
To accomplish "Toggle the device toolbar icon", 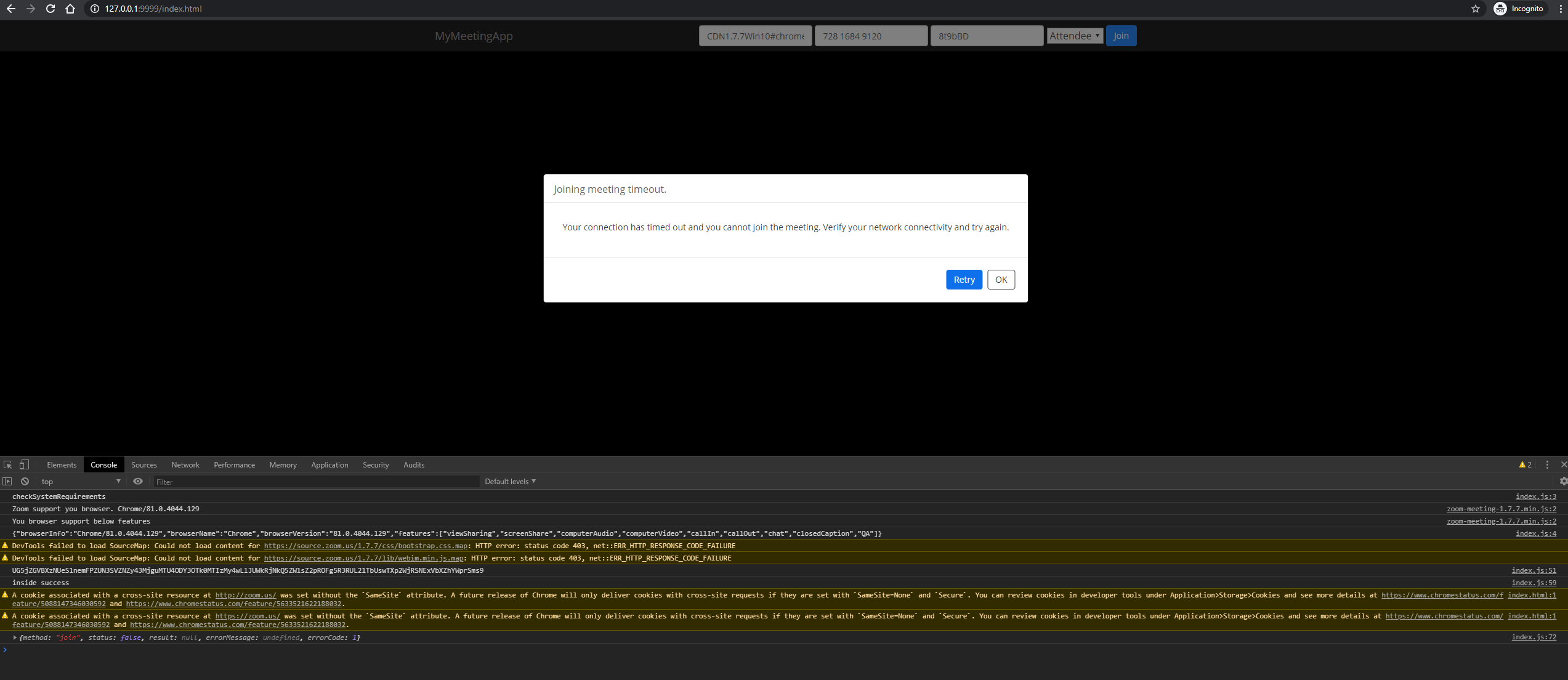I will (24, 465).
